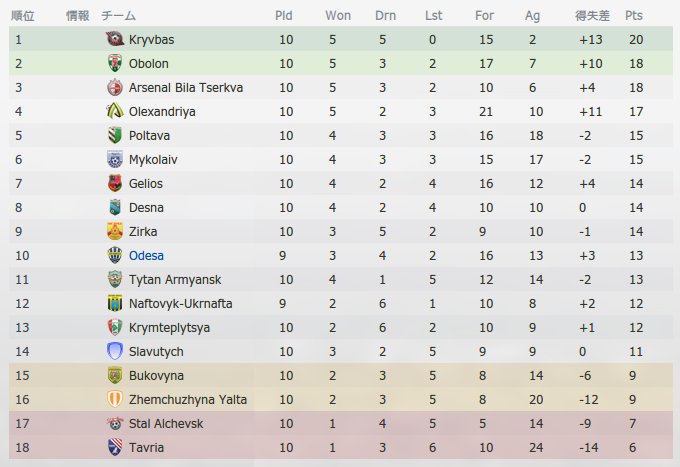
Task: Click the Poltava club crest
Action: [114, 135]
